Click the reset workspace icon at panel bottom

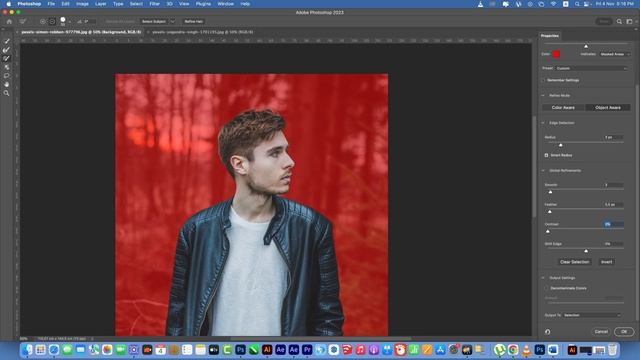547,332
